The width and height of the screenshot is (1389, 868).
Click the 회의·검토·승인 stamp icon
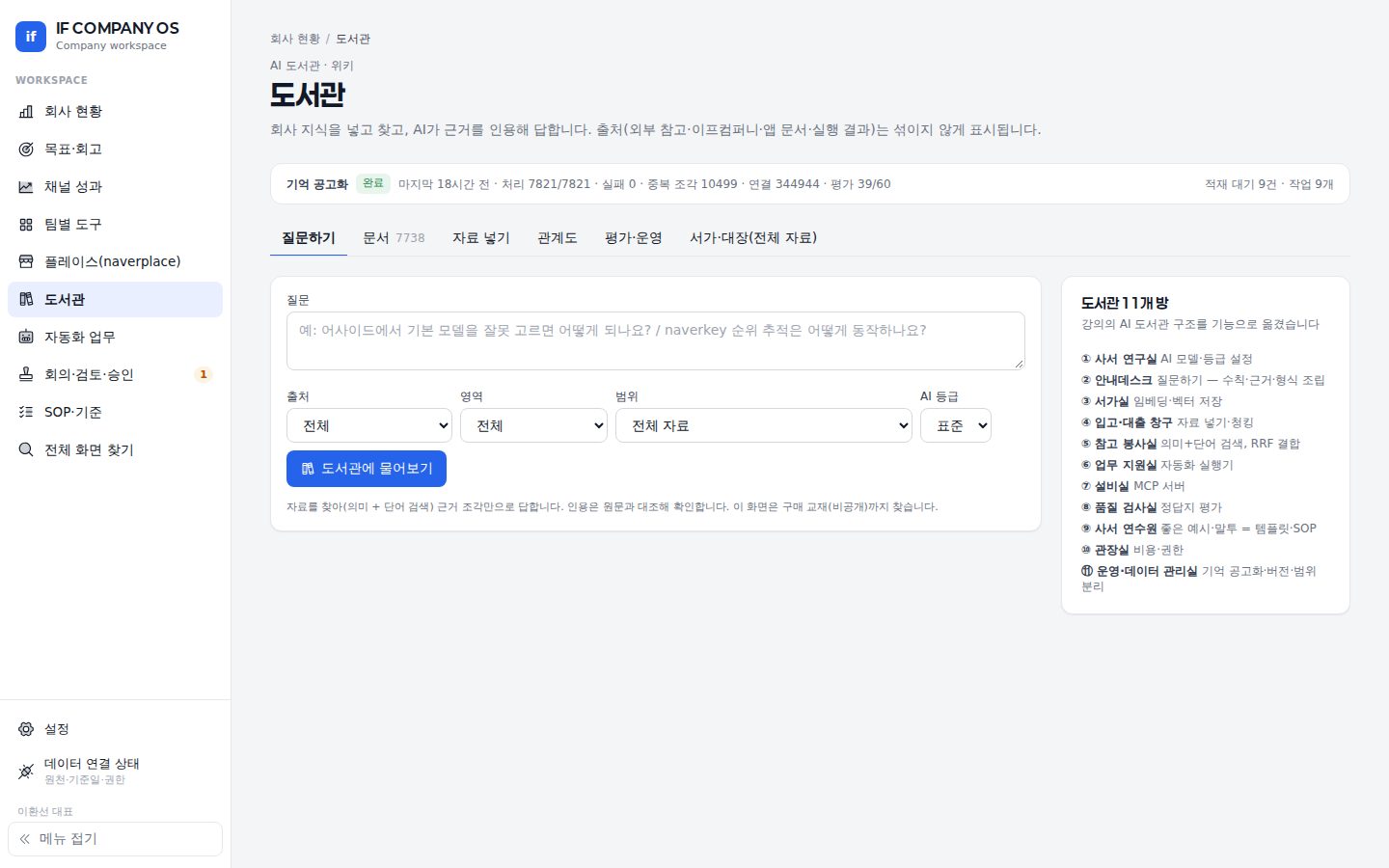pos(26,375)
